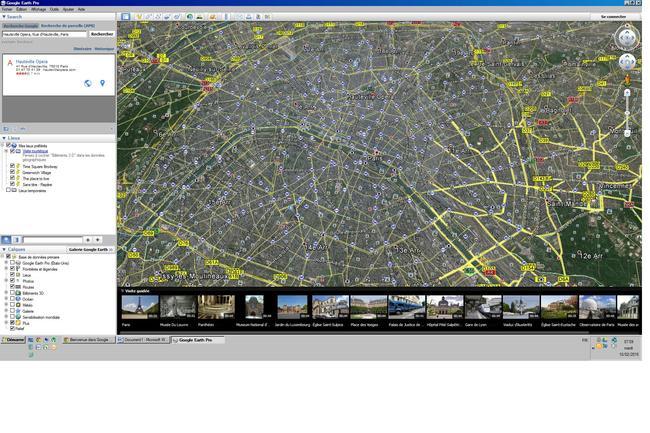This screenshot has width=650, height=433.
Task: Open the Windows Démarrer start button
Action: 13,340
